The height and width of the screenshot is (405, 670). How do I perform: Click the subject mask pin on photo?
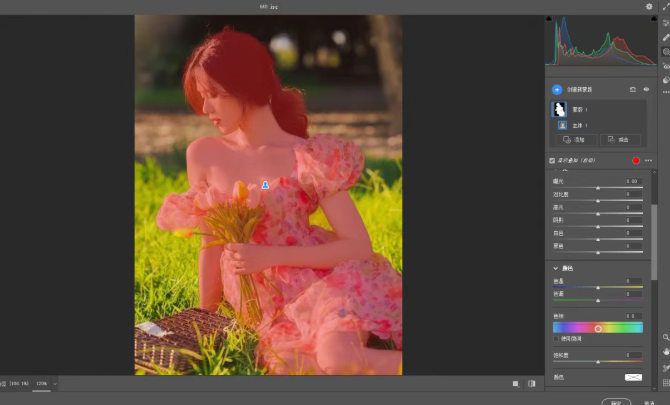[265, 185]
